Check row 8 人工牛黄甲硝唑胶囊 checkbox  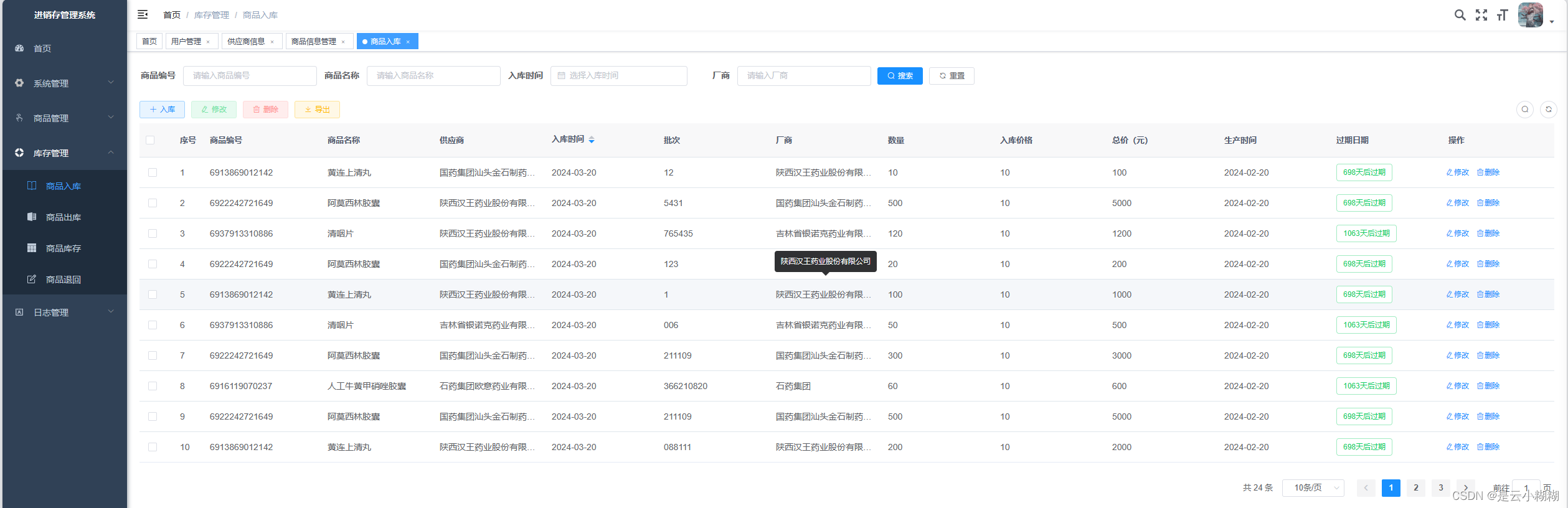click(153, 386)
